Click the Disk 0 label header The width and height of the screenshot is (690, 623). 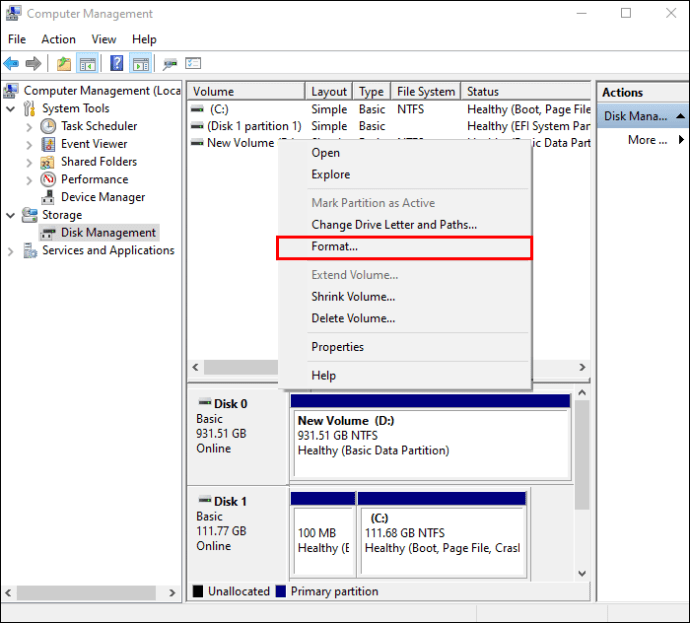231,403
